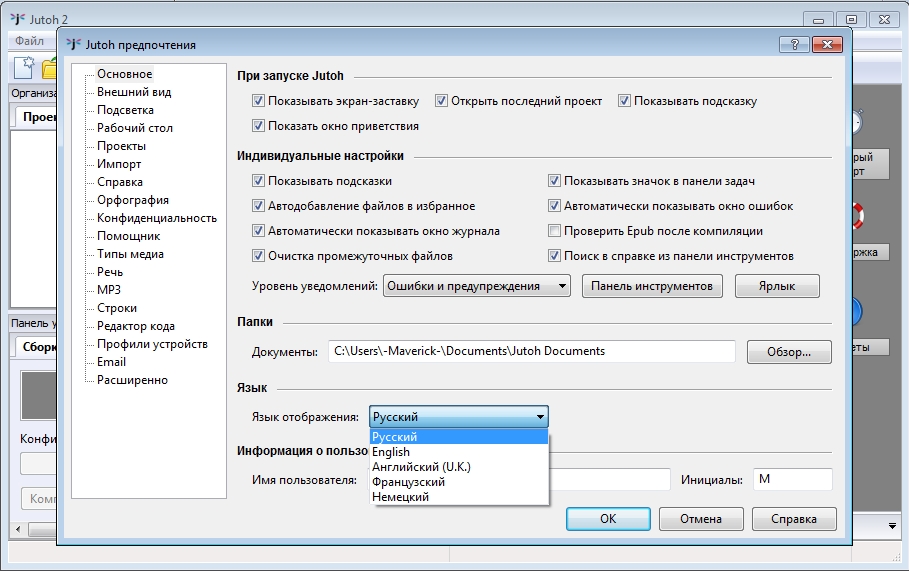The image size is (909, 571).
Task: Open 'MP3' preferences page
Action: [108, 289]
